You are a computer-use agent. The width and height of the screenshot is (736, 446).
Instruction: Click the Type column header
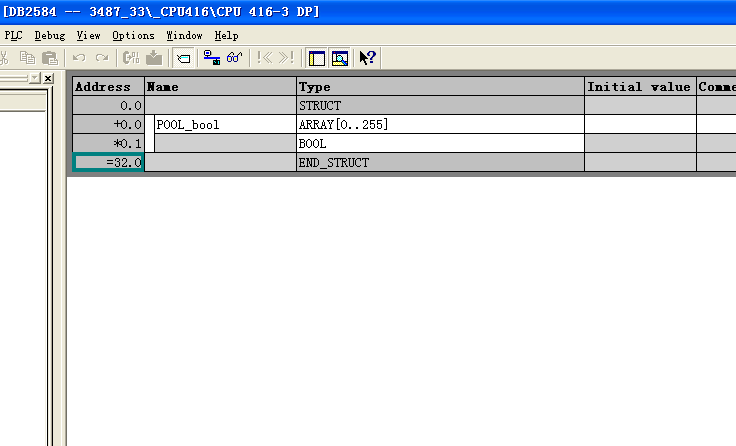coord(440,87)
